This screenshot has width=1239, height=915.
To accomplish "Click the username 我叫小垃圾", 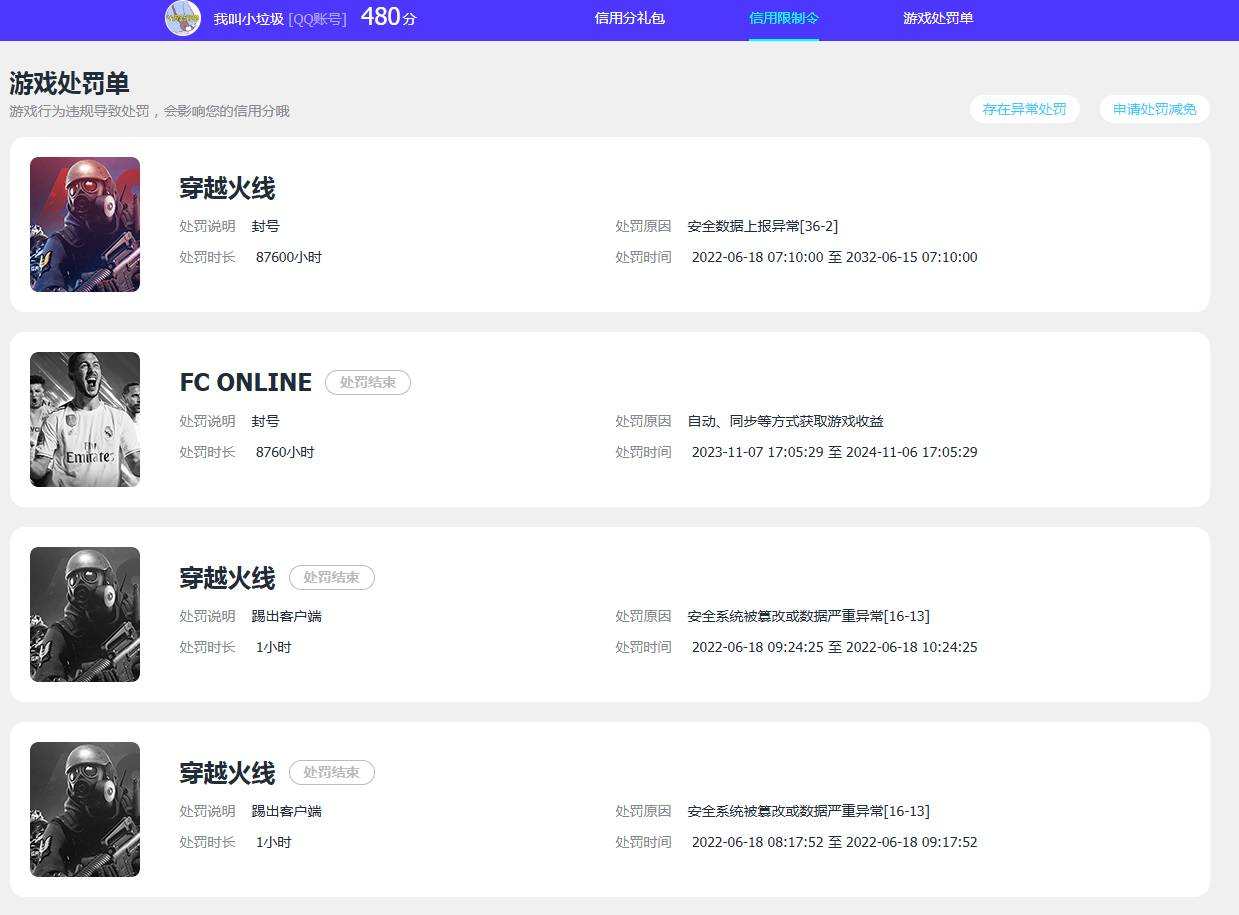I will (x=249, y=19).
